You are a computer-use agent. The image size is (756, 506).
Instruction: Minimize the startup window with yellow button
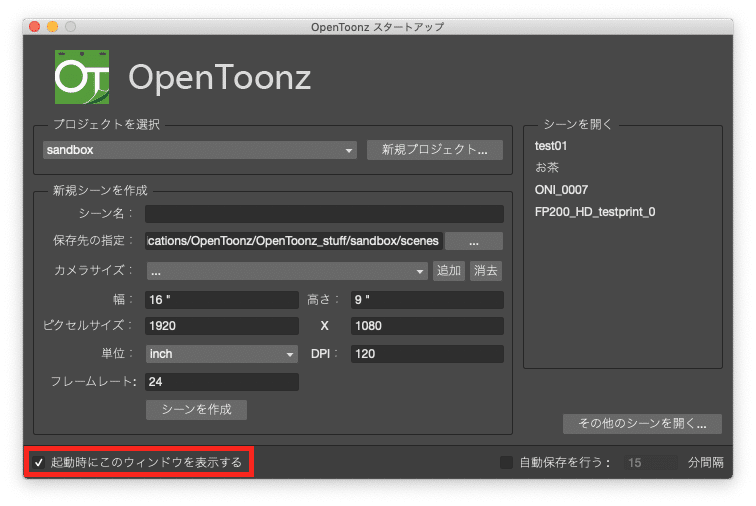pyautogui.click(x=53, y=27)
